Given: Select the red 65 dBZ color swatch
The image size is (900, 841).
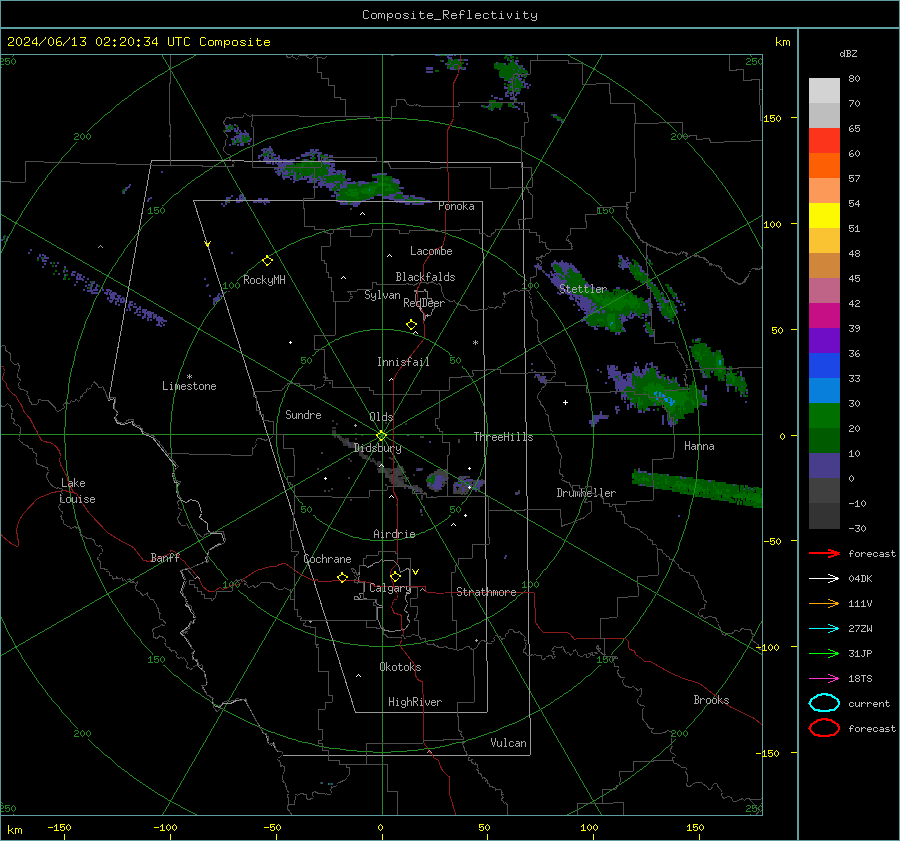Looking at the screenshot, I should 824,141.
